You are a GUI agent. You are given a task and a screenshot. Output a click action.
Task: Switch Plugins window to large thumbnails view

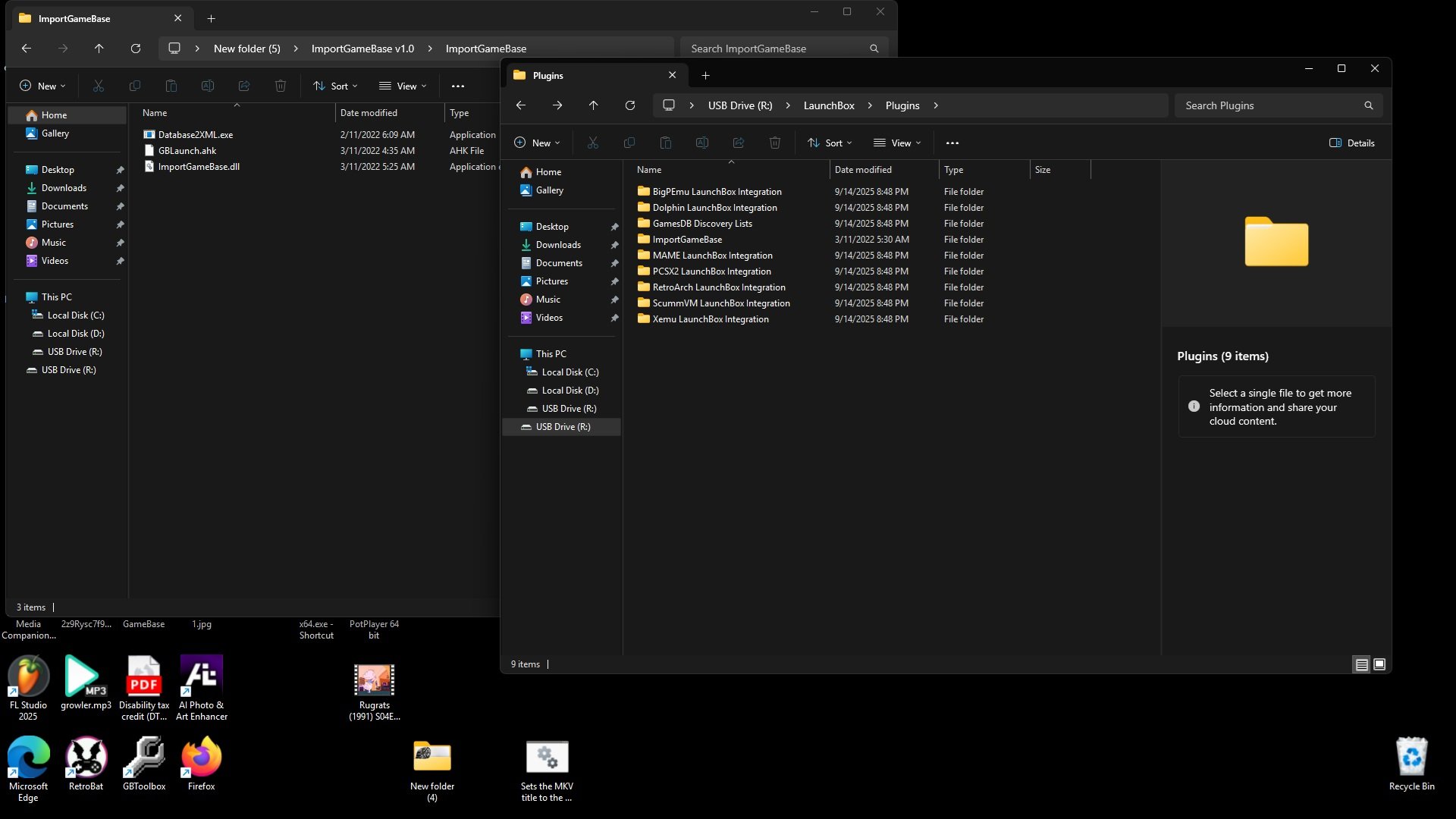tap(1379, 664)
